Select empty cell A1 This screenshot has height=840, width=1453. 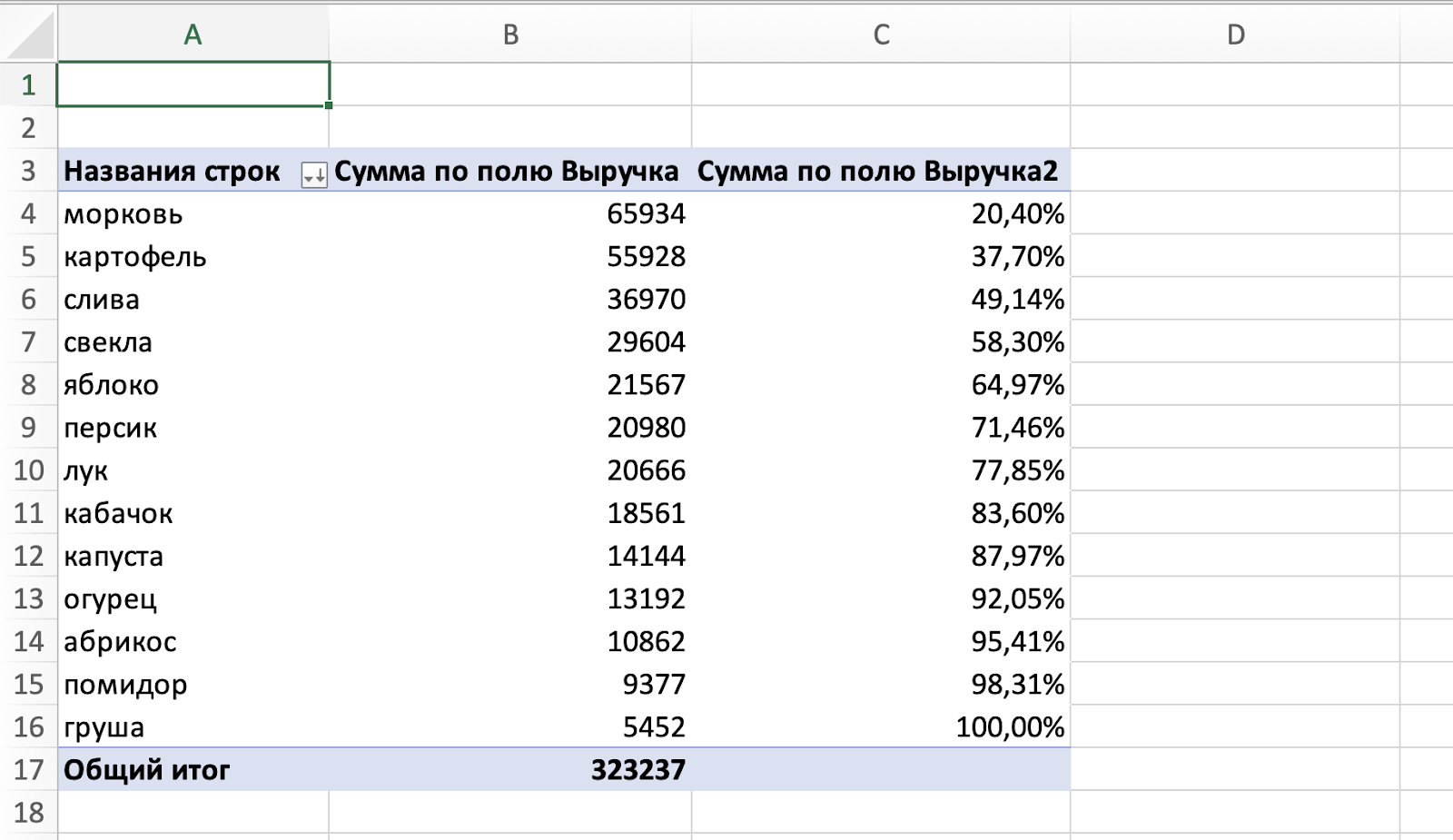(193, 85)
